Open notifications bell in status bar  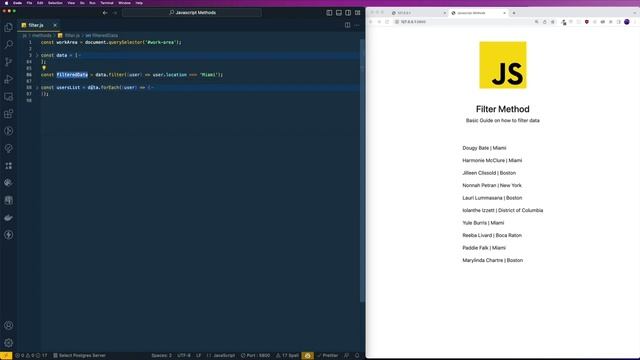tap(357, 356)
